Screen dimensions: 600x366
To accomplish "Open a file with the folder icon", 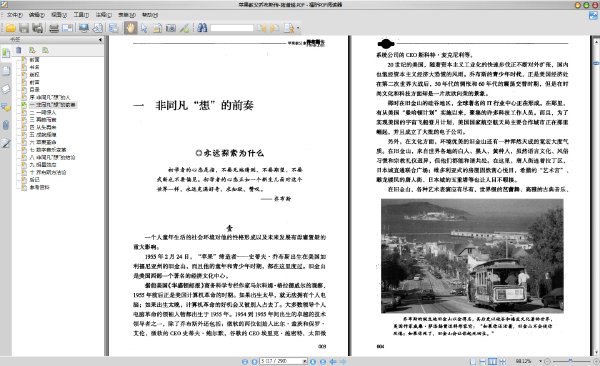I will 10,28.
